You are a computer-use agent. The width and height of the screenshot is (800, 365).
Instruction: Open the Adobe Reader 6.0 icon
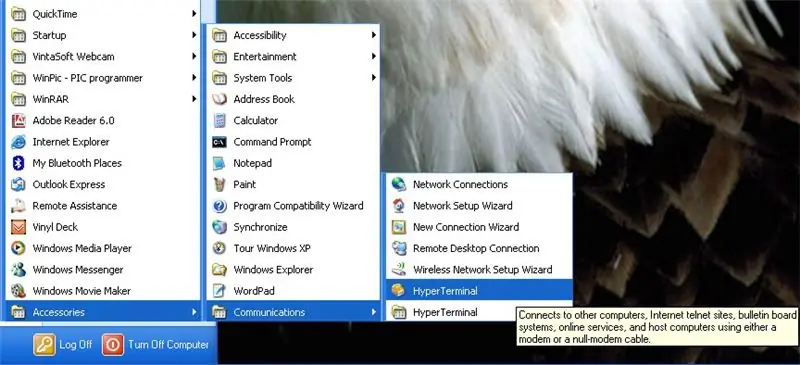18,120
